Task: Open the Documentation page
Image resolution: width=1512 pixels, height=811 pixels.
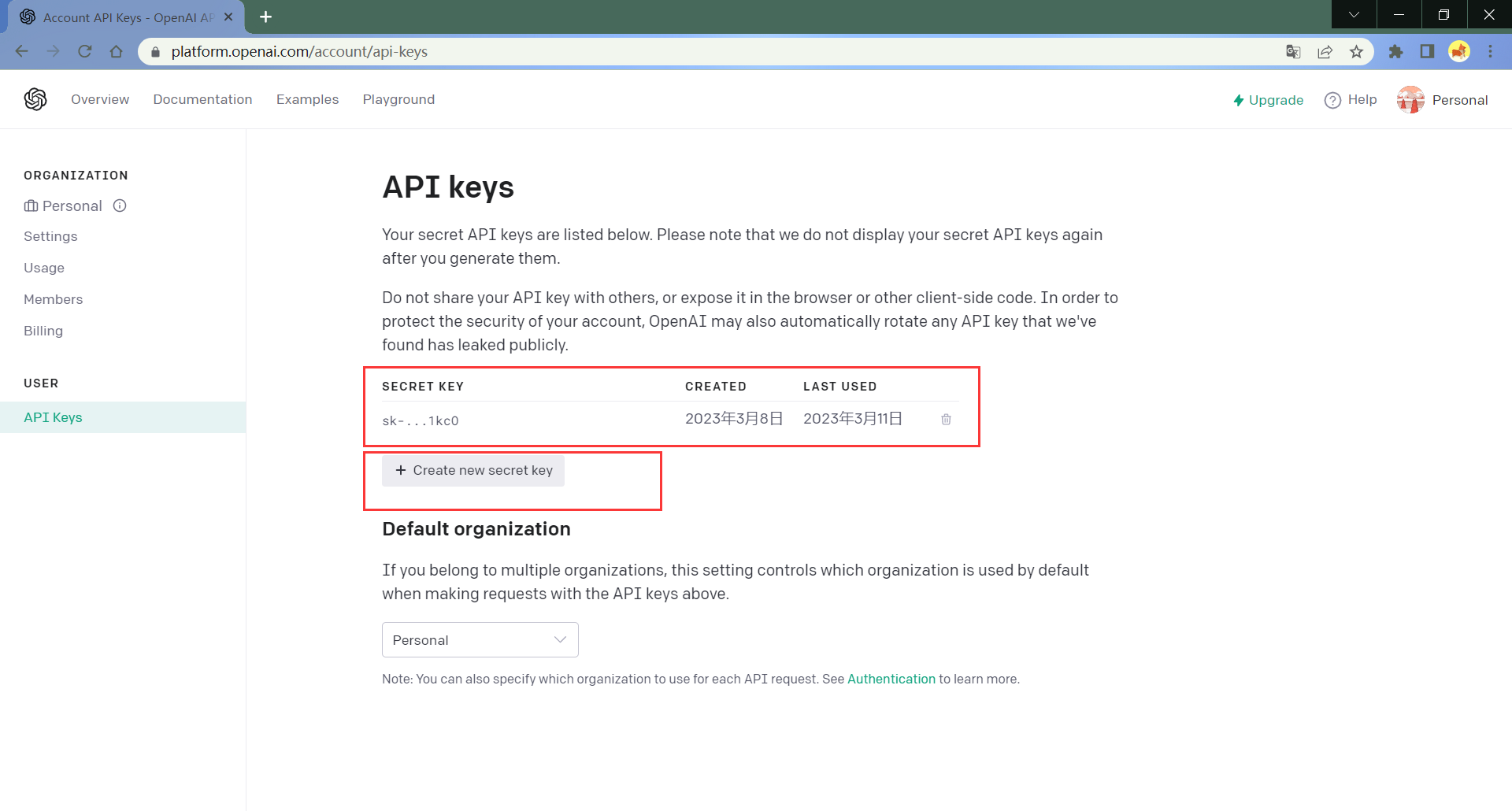Action: click(x=202, y=99)
